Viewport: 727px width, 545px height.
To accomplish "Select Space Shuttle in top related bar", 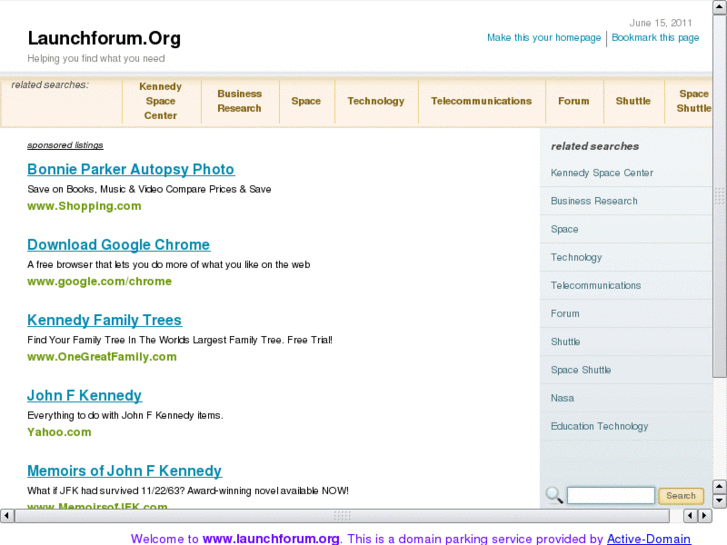I will point(694,101).
